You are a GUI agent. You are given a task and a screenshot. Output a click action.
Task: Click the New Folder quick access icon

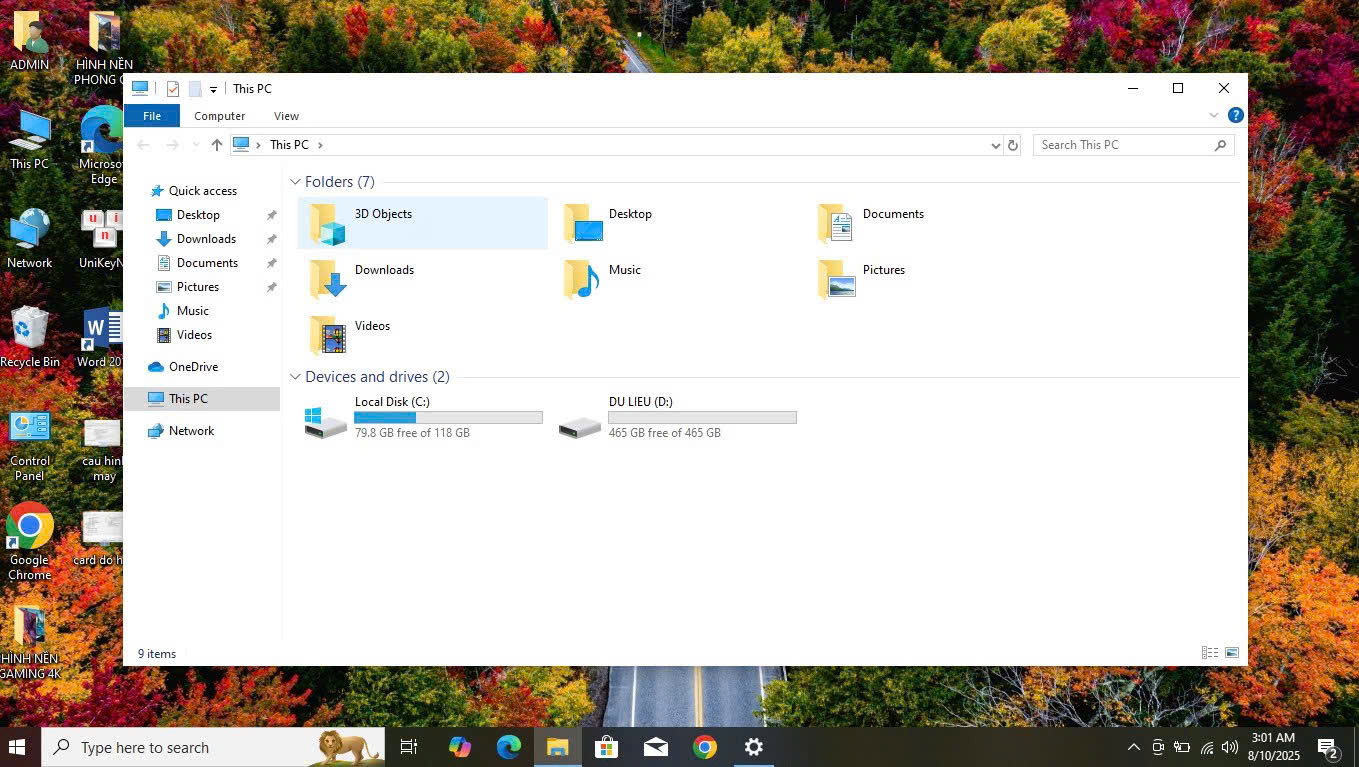(x=195, y=89)
